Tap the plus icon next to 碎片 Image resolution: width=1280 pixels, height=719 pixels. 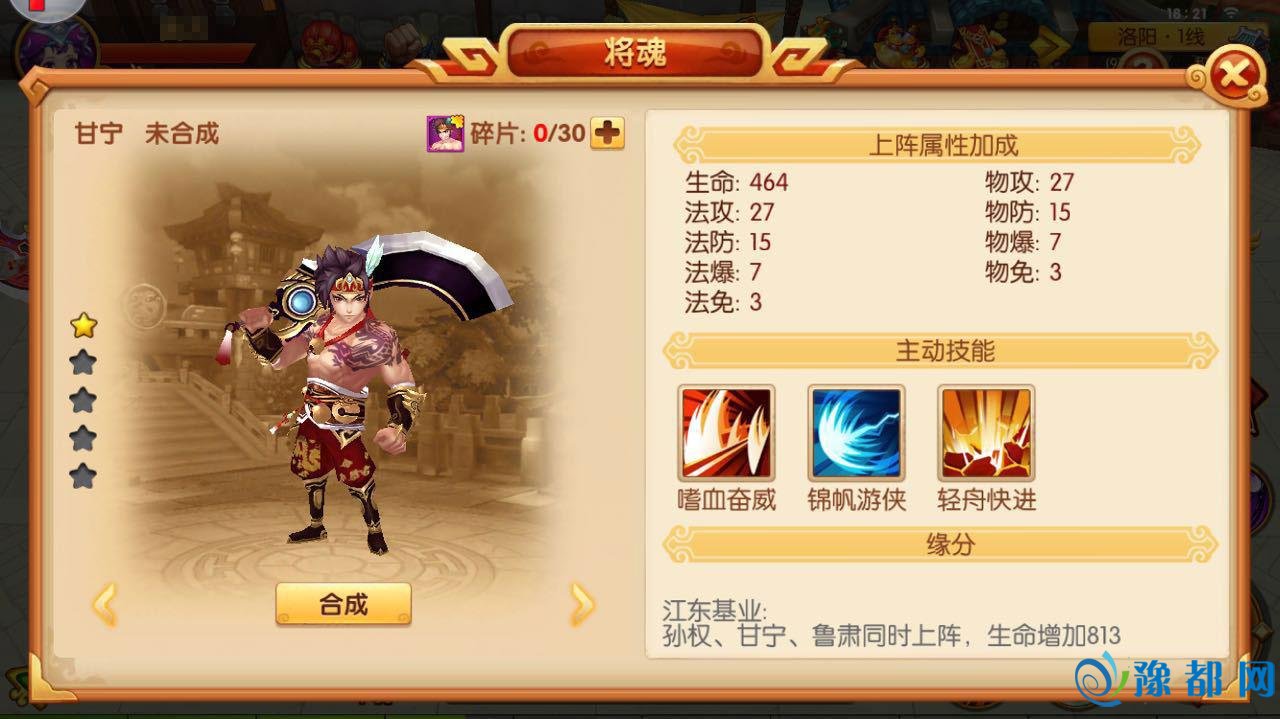coord(607,133)
